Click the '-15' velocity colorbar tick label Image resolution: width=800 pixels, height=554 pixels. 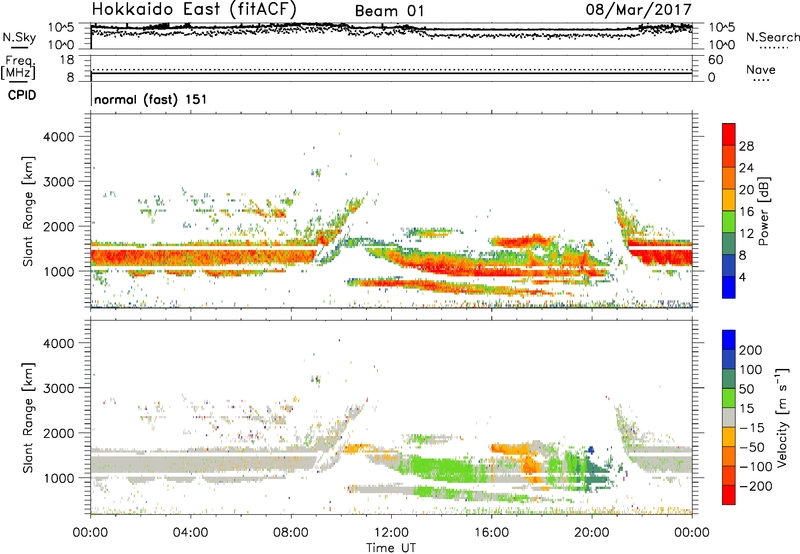[x=752, y=428]
